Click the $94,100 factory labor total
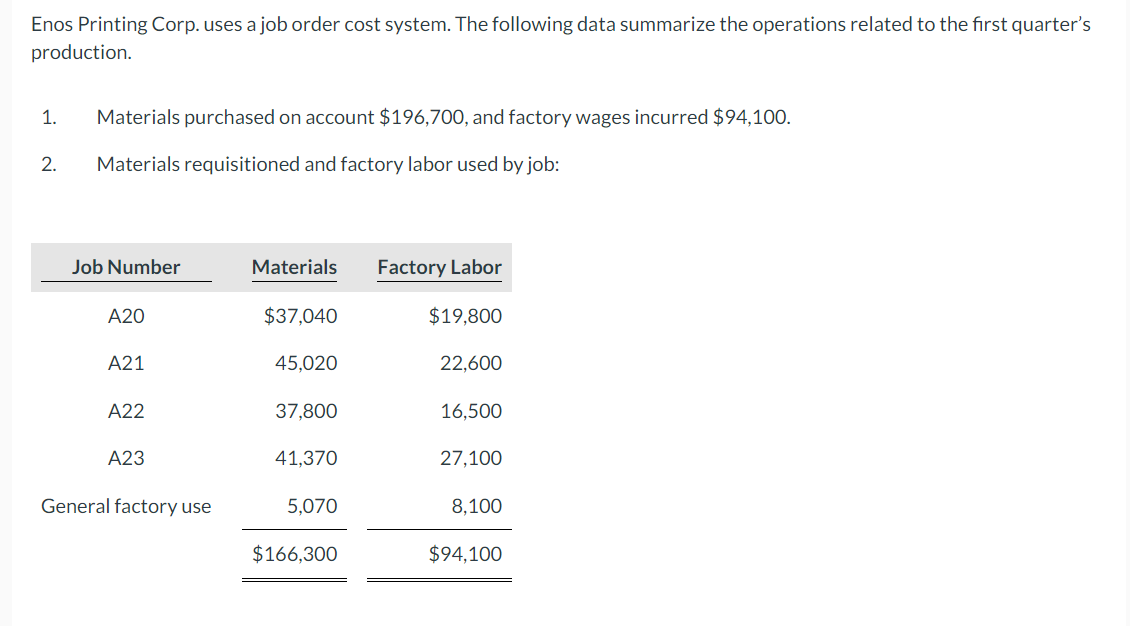1130x626 pixels. (465, 554)
